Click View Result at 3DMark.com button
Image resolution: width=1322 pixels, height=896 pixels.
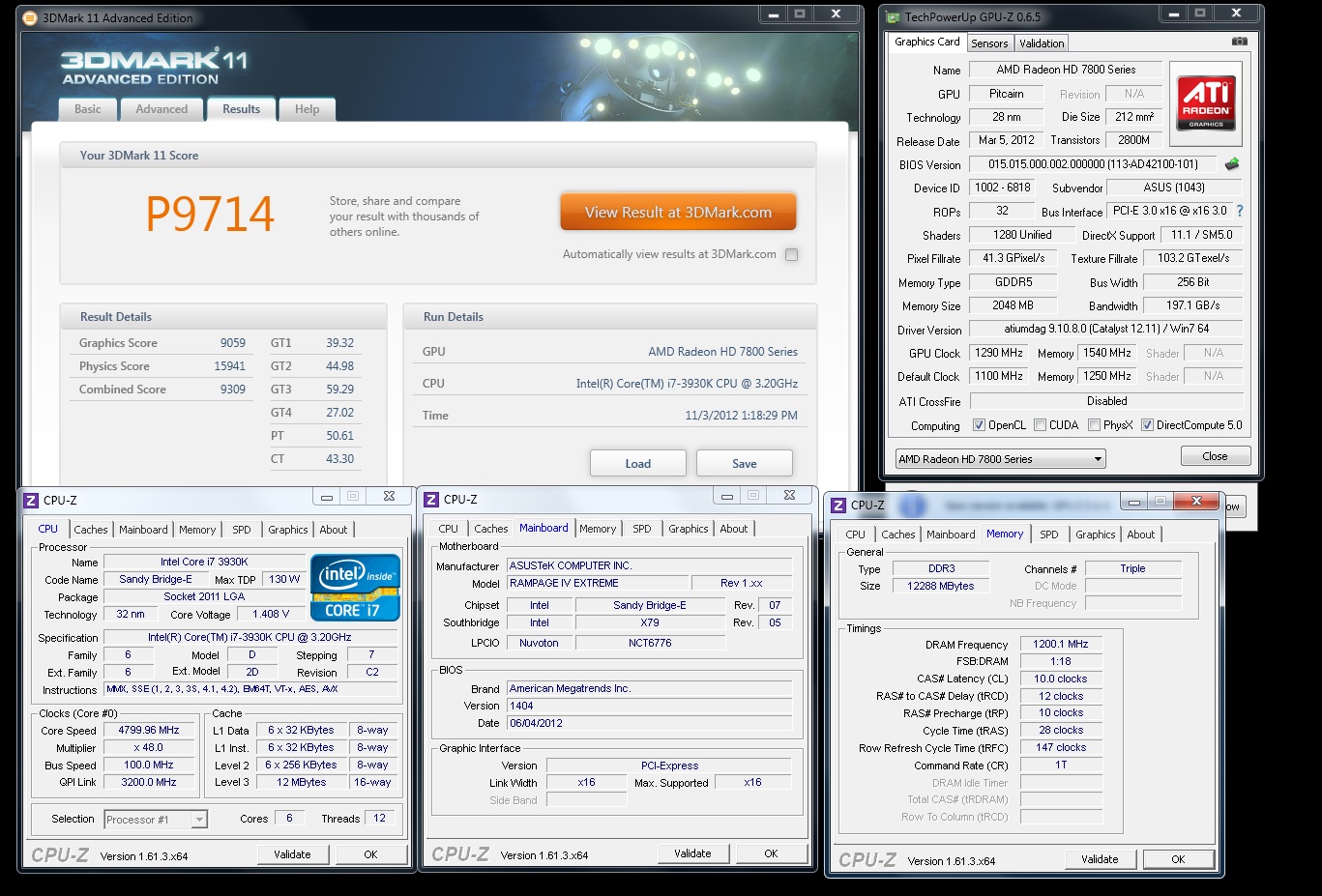pyautogui.click(x=678, y=213)
